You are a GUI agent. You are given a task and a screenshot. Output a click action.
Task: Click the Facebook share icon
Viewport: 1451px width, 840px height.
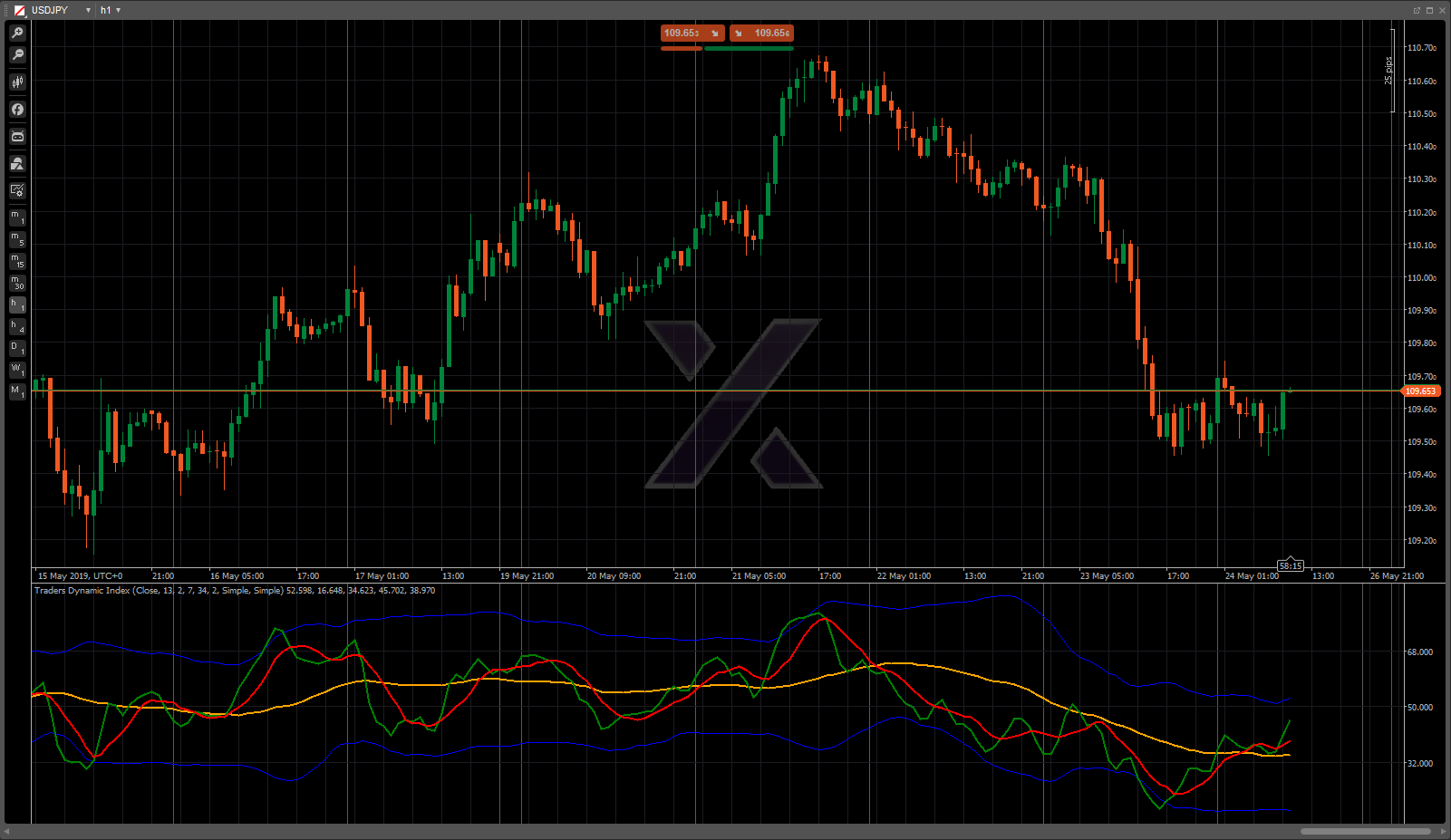17,110
